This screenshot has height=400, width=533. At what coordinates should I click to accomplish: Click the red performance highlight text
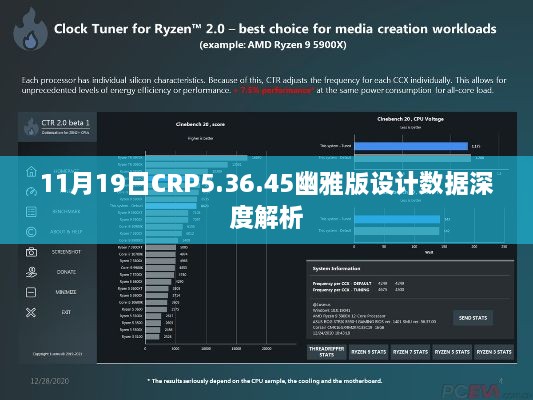(x=273, y=90)
